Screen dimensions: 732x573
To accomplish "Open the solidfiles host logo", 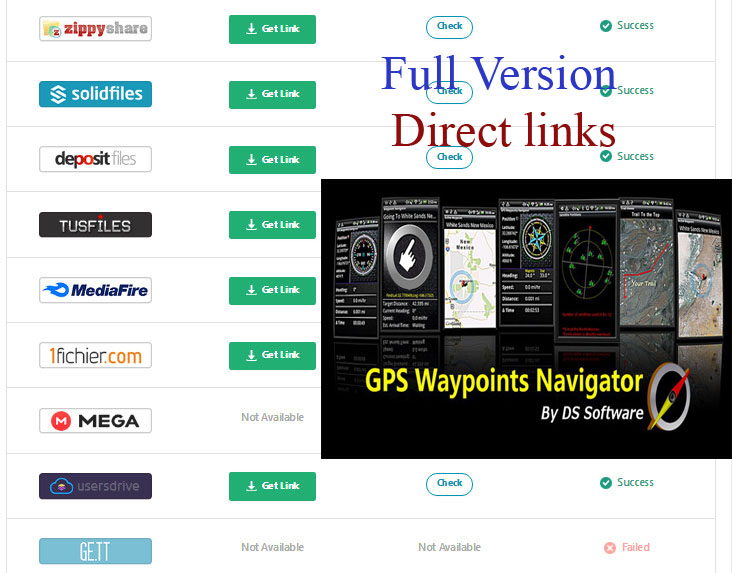I will pyautogui.click(x=95, y=94).
